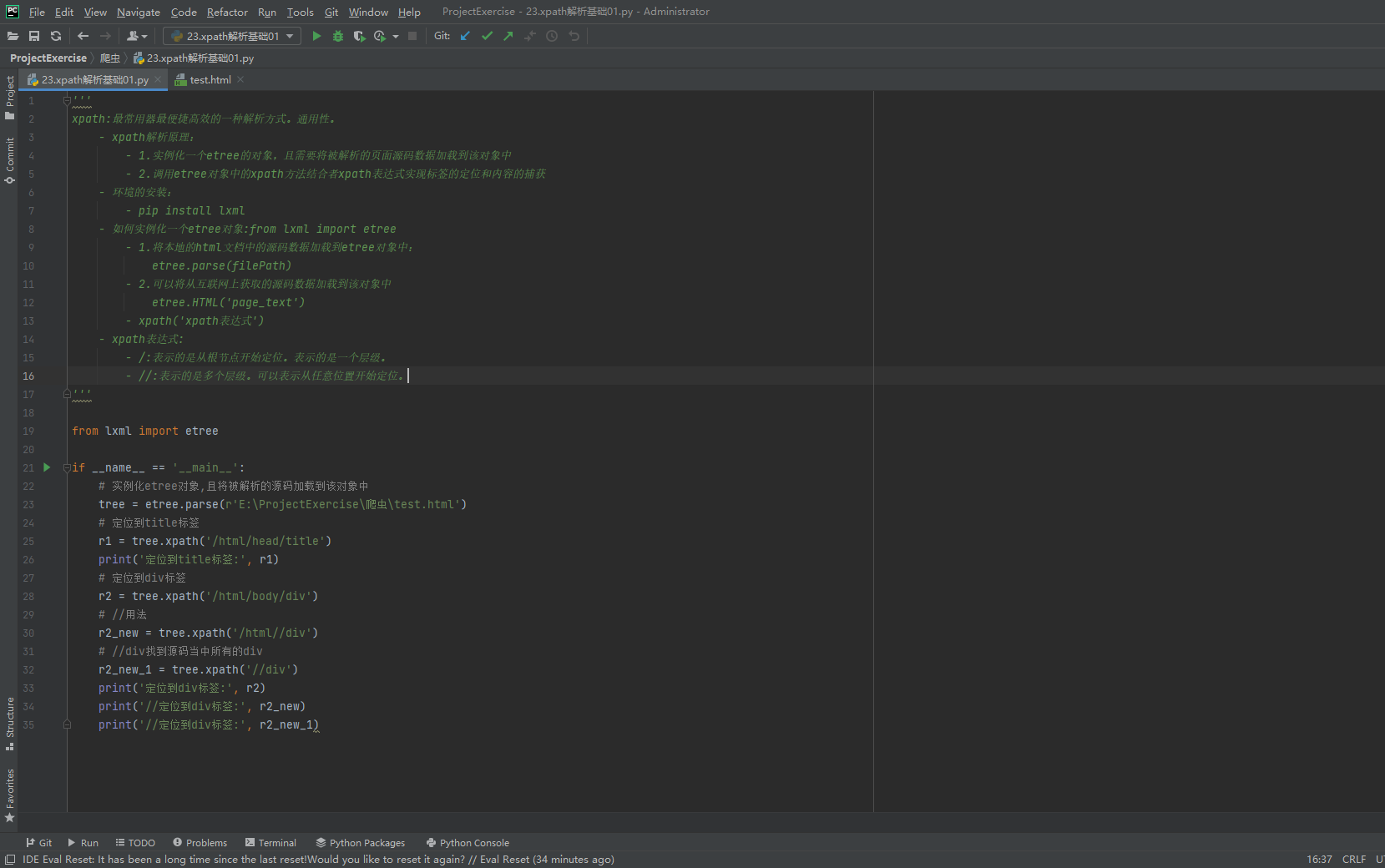Screen dimensions: 1385x868
Task: Start debugging with the bug icon
Action: pos(338,36)
